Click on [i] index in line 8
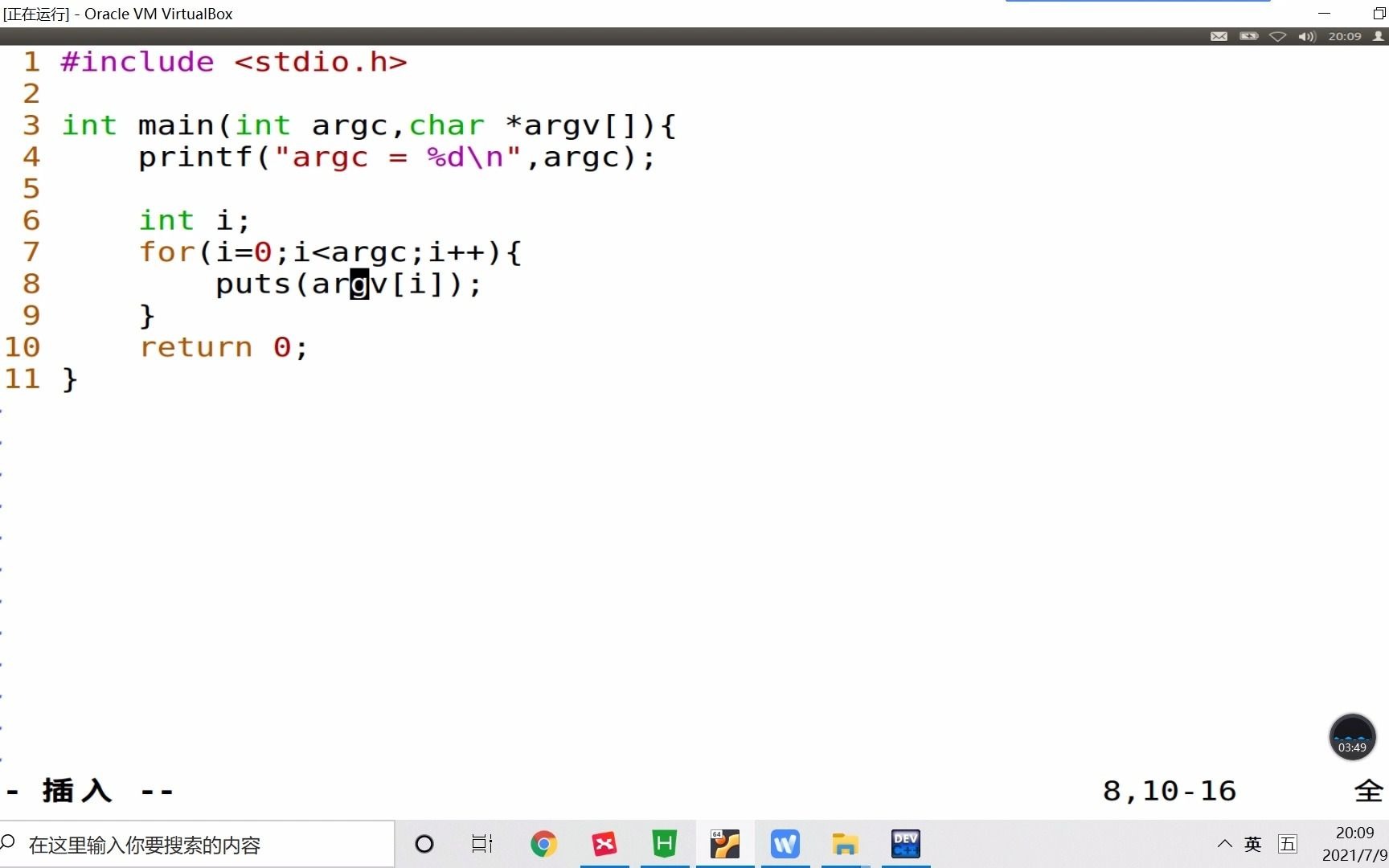This screenshot has width=1389, height=868. tap(418, 284)
